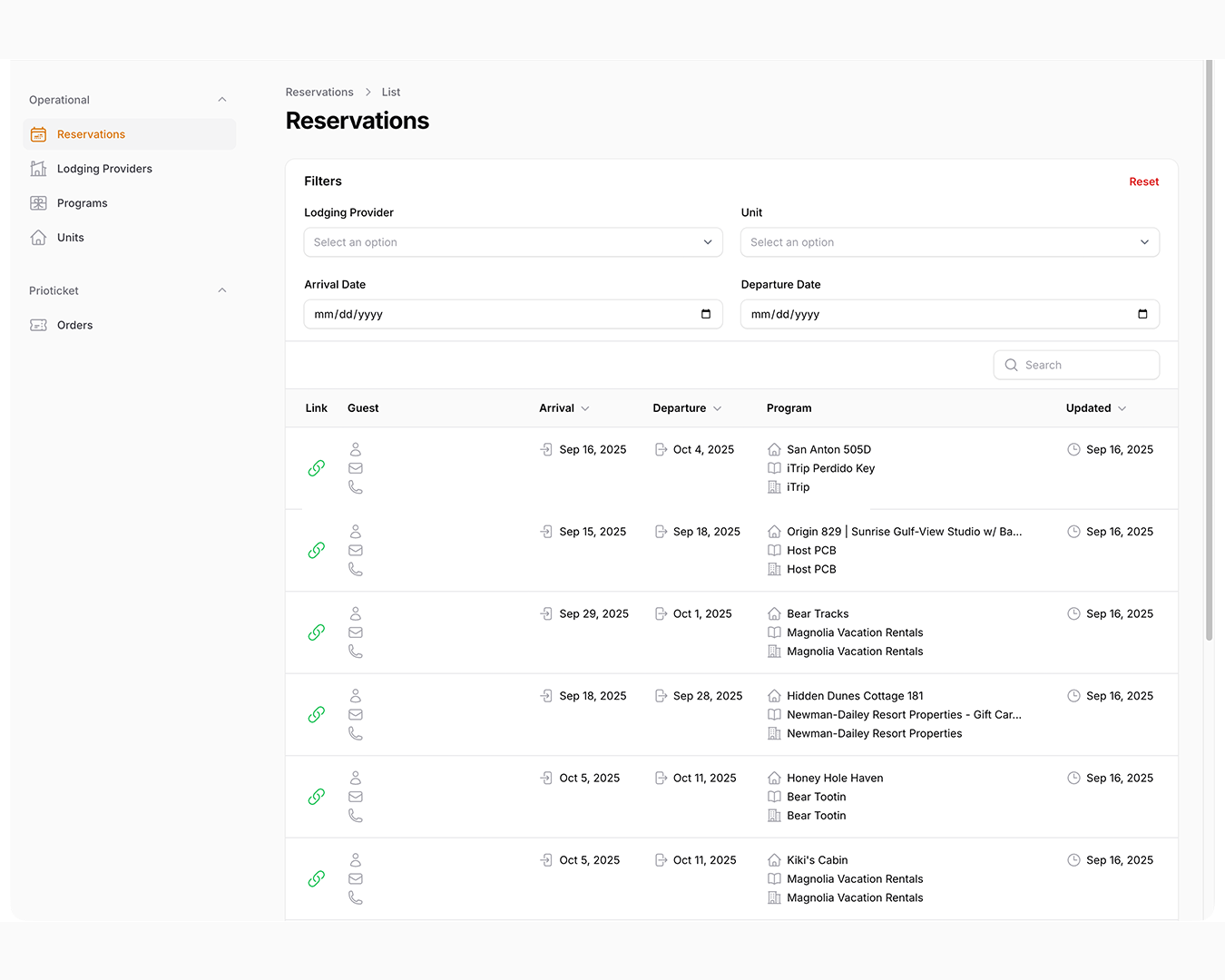This screenshot has height=980, width=1225.
Task: Click the Oct 4, 2025 departure date
Action: (x=703, y=450)
